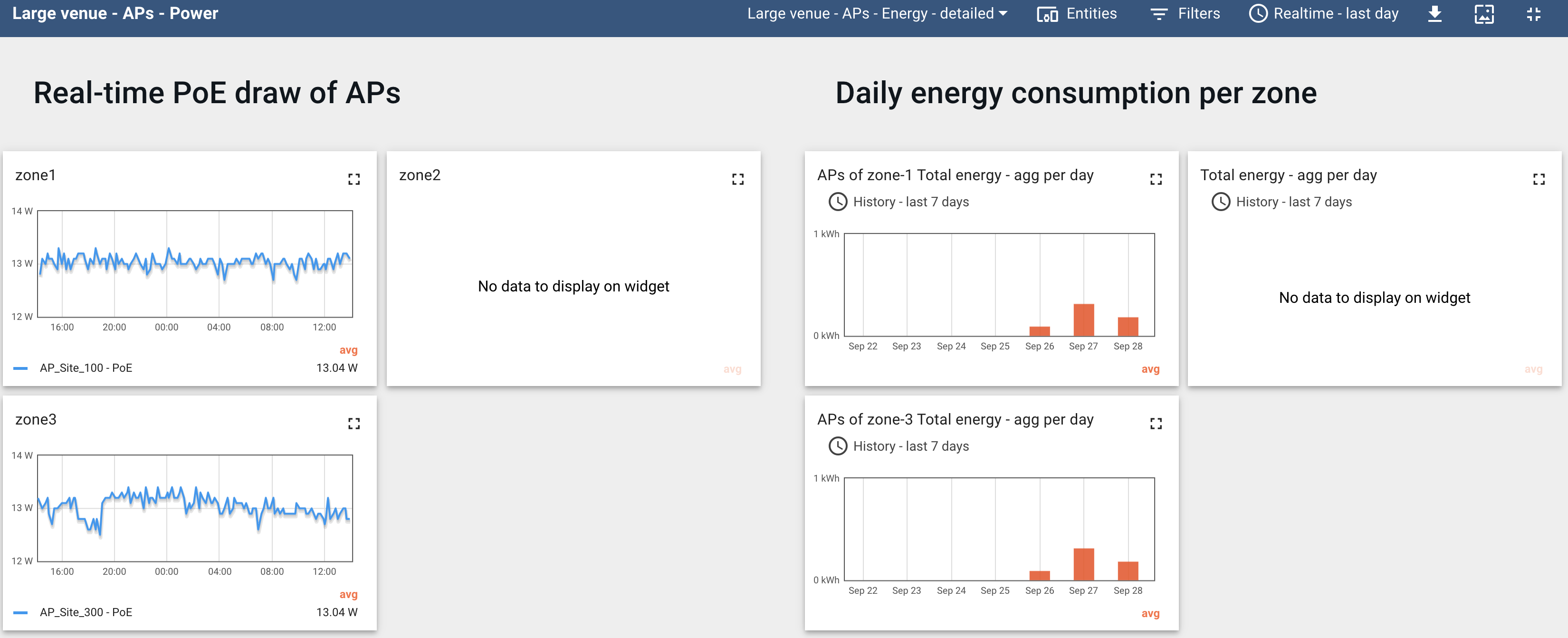
Task: Open dashboard state dropdown Energy - detailed
Action: (x=877, y=13)
